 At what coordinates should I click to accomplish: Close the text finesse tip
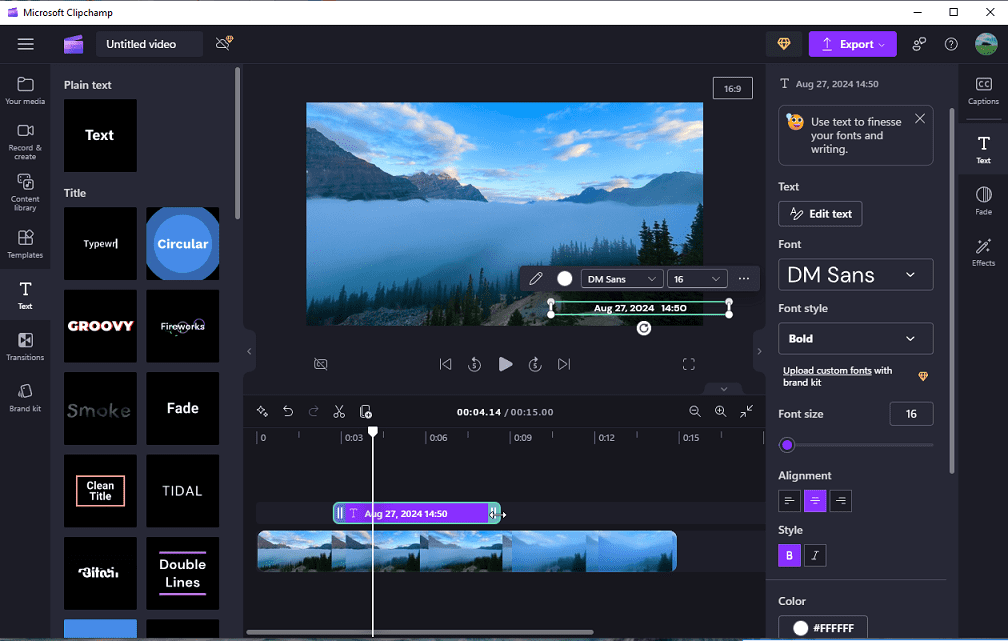[920, 118]
